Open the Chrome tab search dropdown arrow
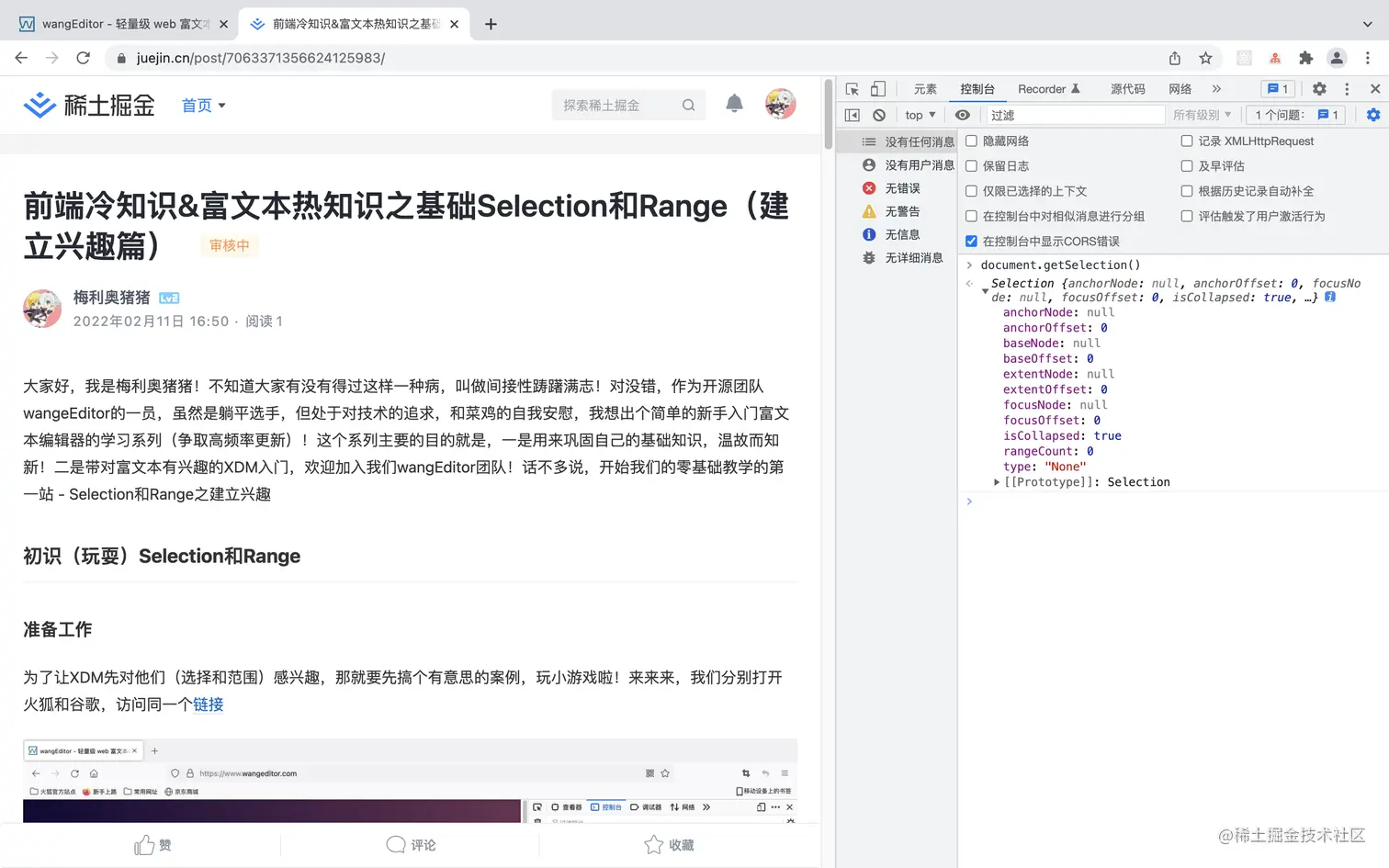1389x868 pixels. (x=1366, y=25)
